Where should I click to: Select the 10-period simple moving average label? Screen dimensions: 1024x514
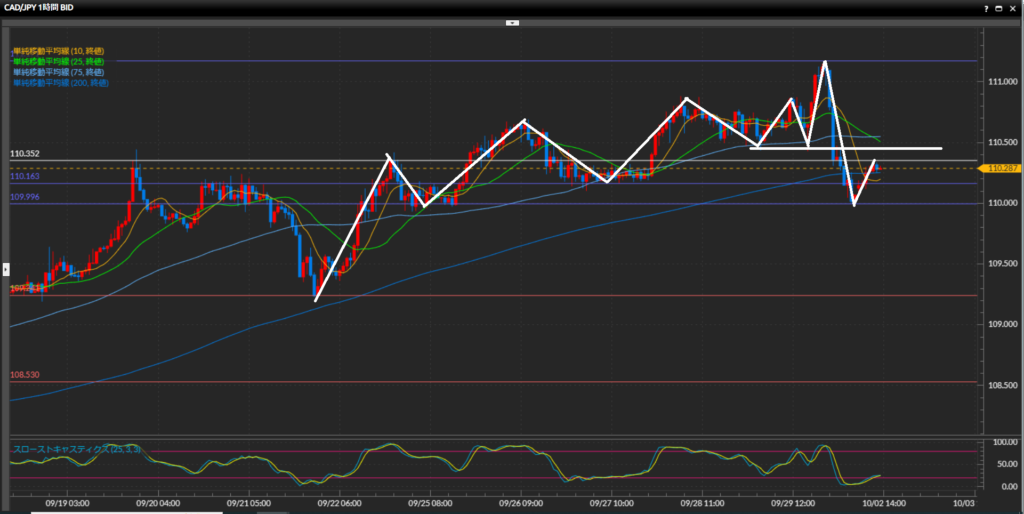(59, 50)
